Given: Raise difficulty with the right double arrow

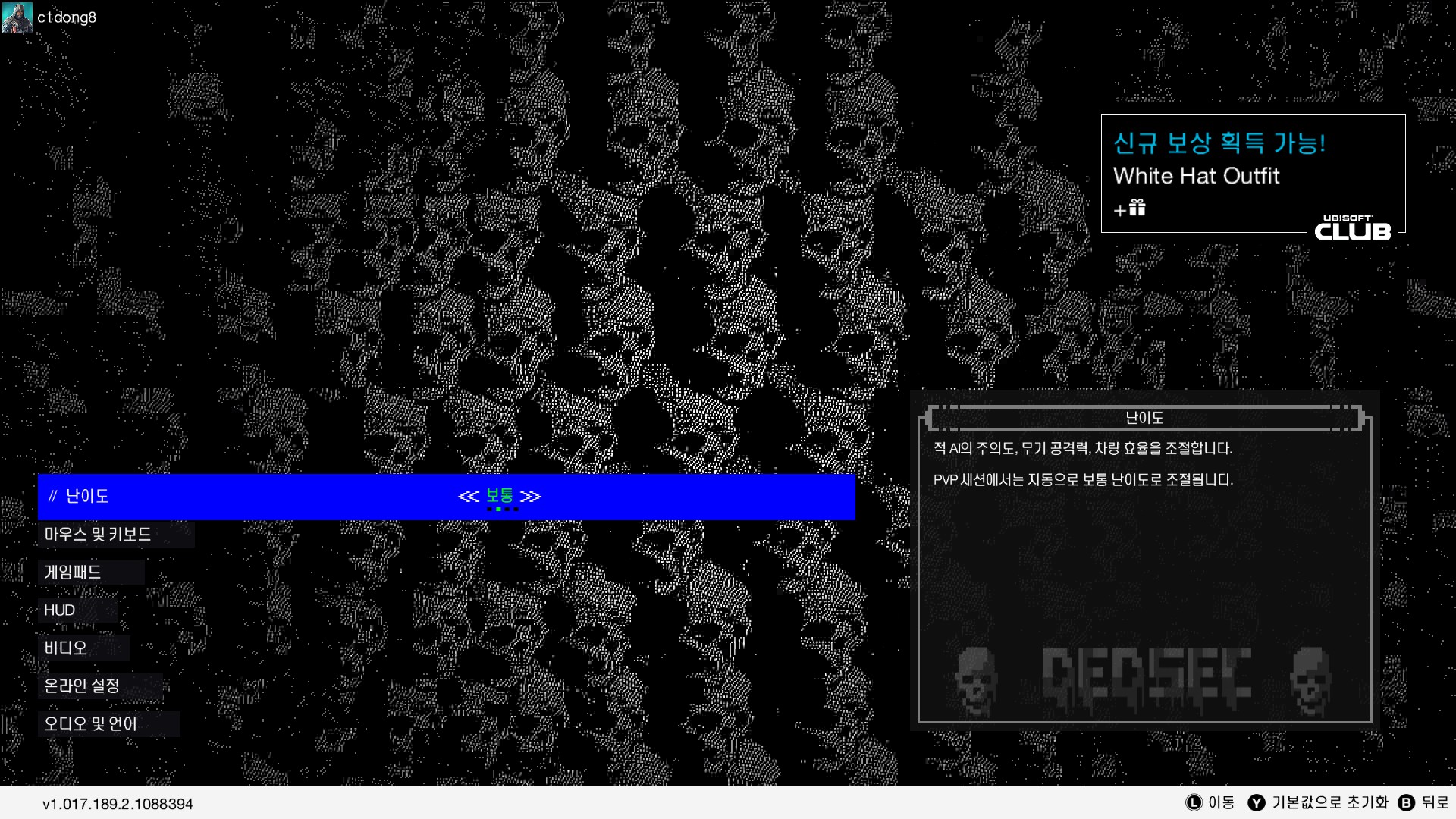Looking at the screenshot, I should pyautogui.click(x=531, y=497).
